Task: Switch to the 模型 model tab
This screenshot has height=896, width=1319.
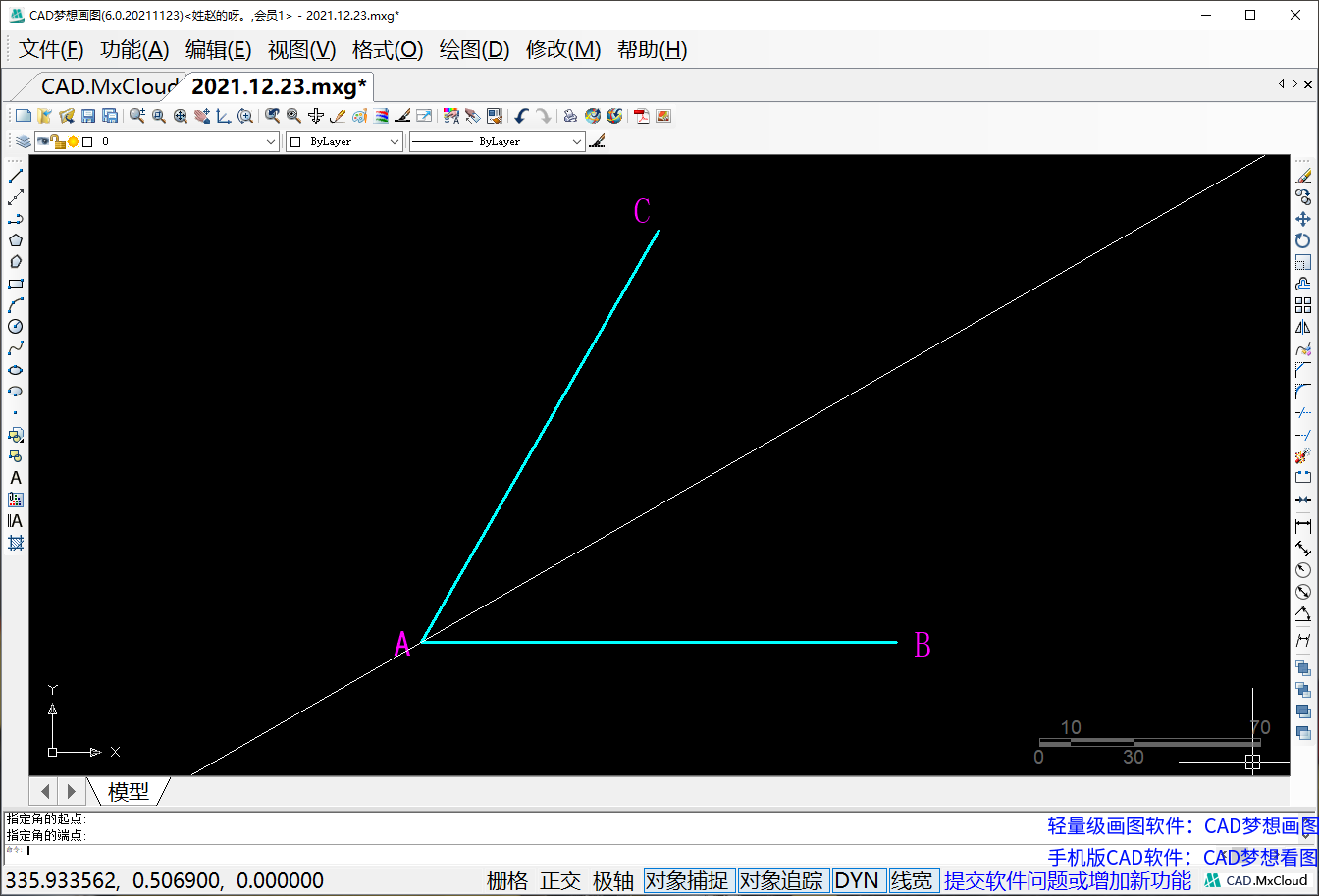Action: tap(129, 791)
